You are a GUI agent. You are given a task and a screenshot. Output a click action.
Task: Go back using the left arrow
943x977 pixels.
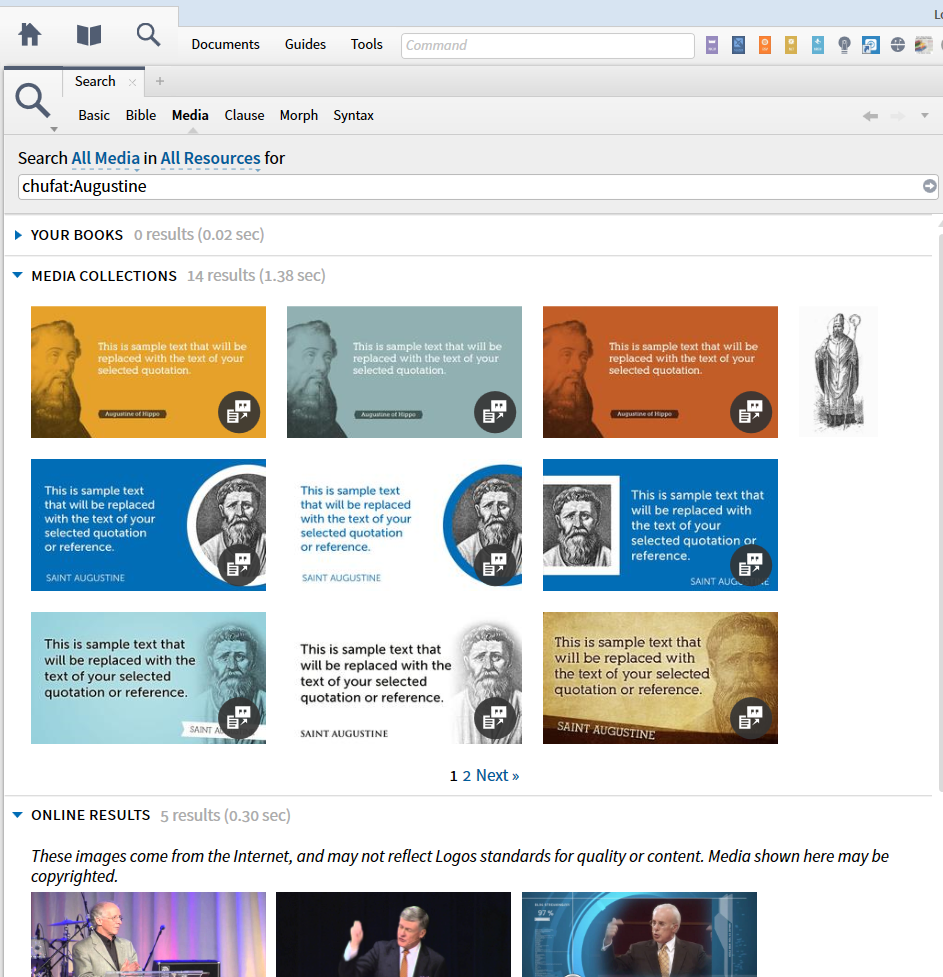(x=871, y=116)
